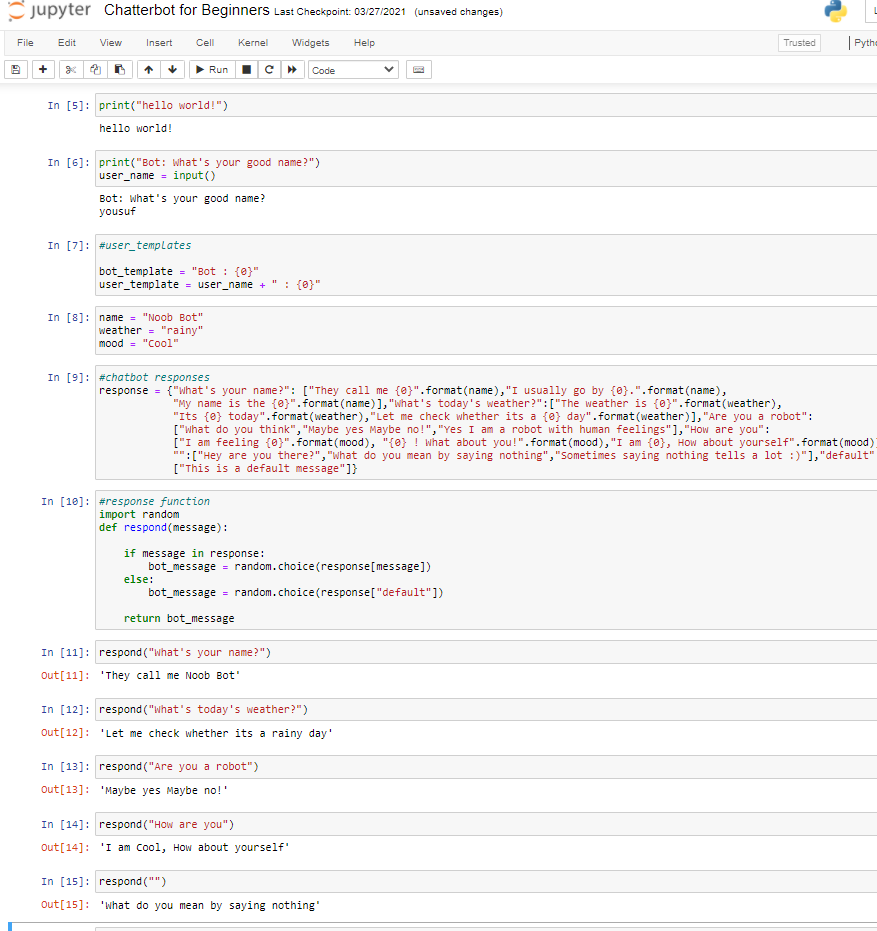Select the cell respond("")
This screenshot has height=931, width=877.
click(486, 881)
